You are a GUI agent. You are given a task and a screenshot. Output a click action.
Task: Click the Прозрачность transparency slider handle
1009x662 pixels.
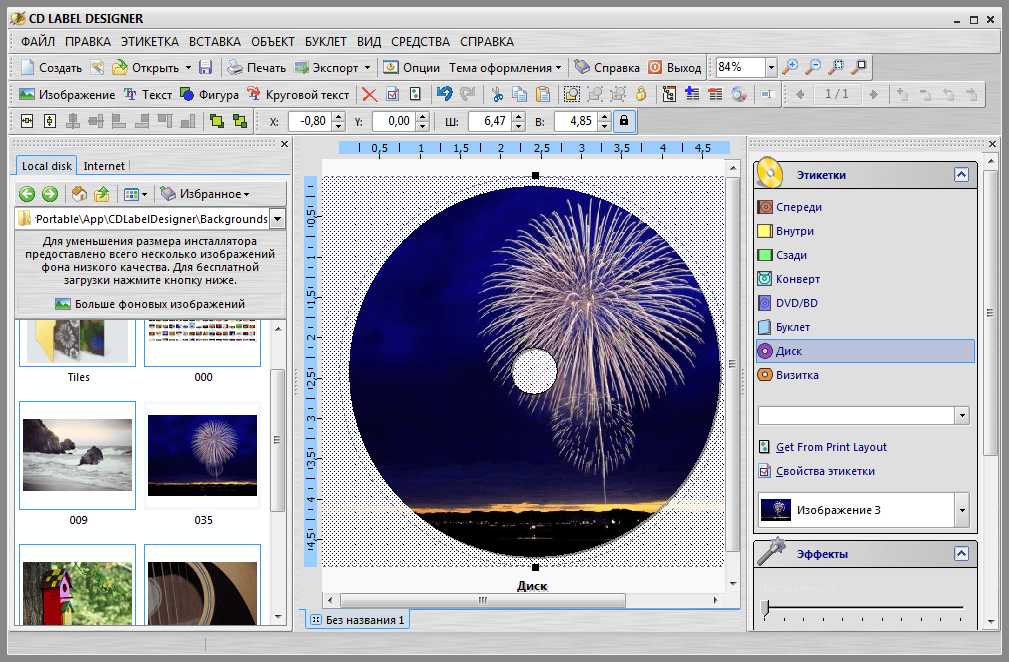(765, 607)
